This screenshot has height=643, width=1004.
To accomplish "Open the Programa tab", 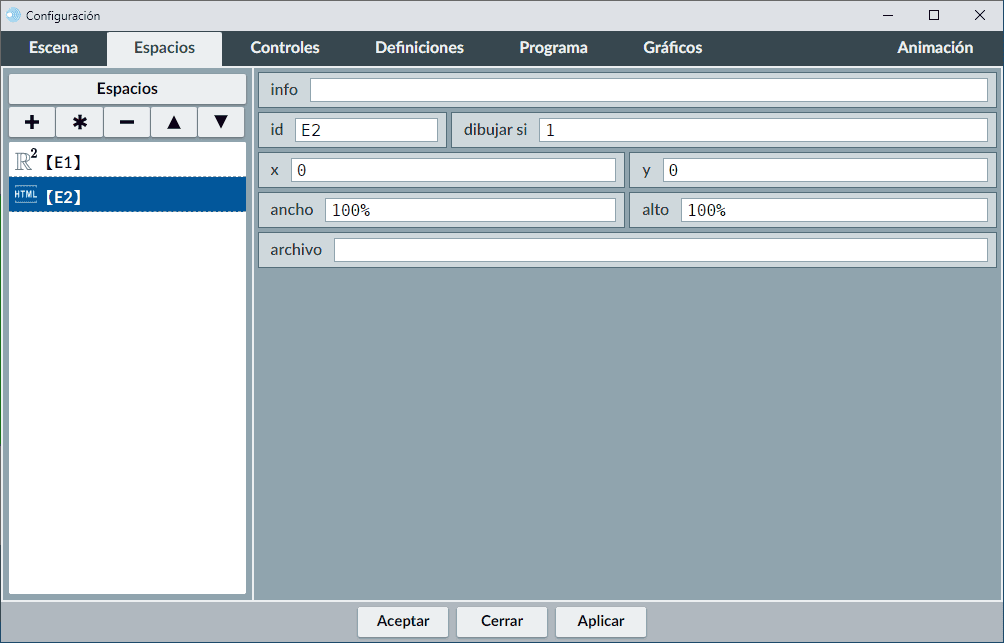I will pos(553,48).
